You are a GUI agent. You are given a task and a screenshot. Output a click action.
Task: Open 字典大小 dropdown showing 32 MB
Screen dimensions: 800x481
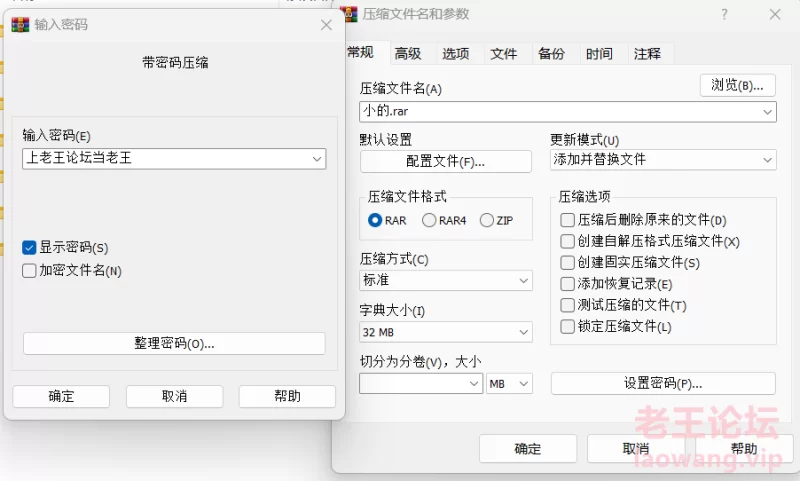pyautogui.click(x=523, y=332)
